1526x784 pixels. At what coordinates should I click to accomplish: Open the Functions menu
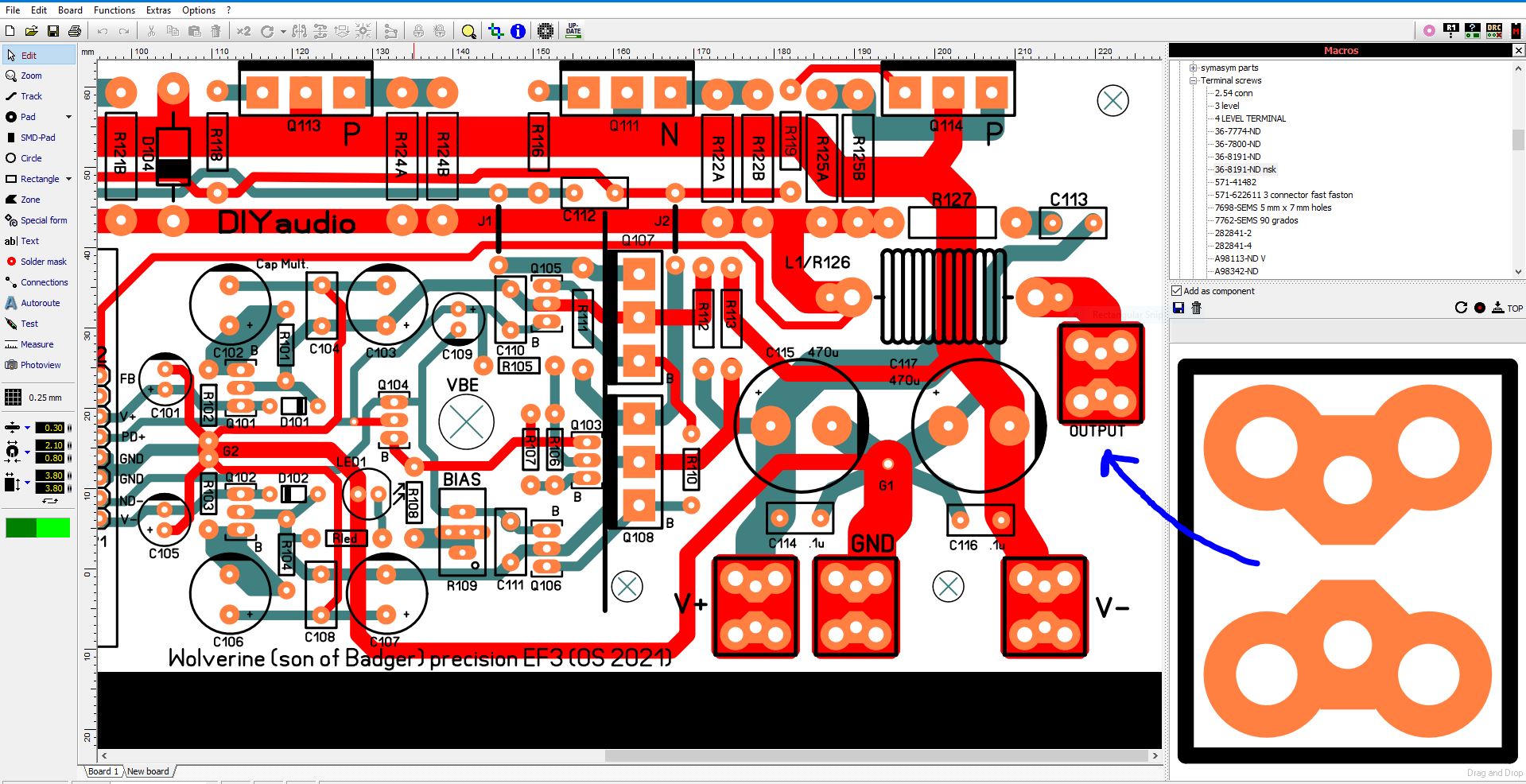tap(114, 10)
